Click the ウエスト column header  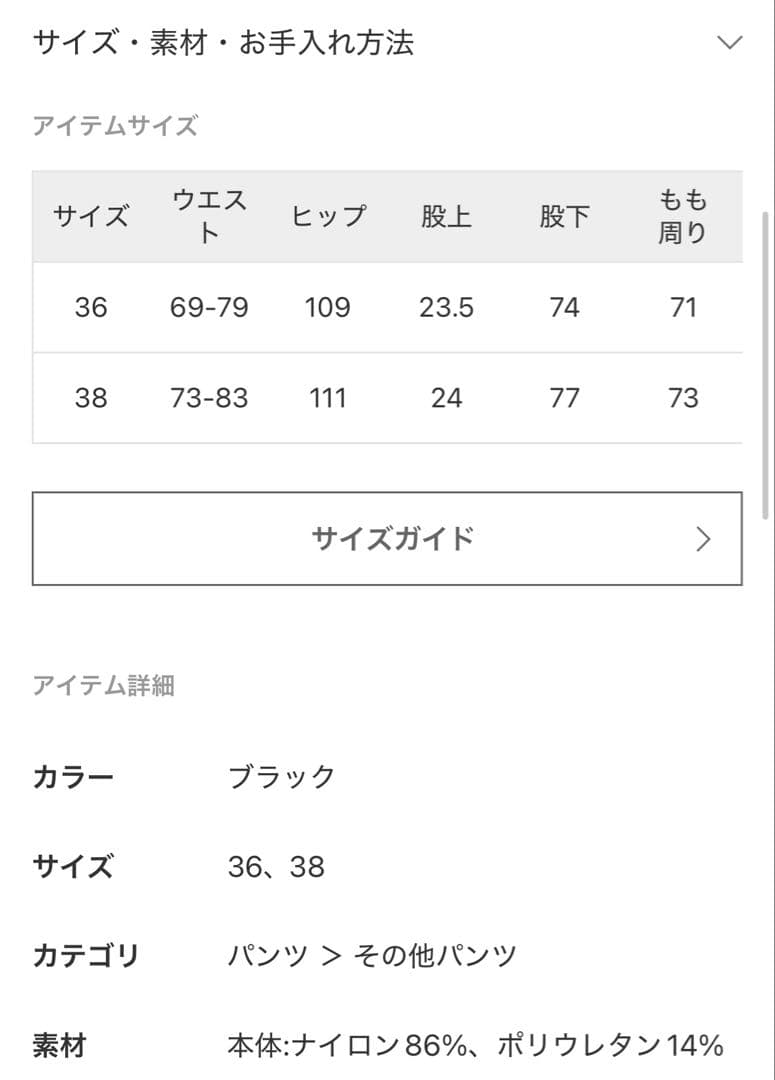210,217
